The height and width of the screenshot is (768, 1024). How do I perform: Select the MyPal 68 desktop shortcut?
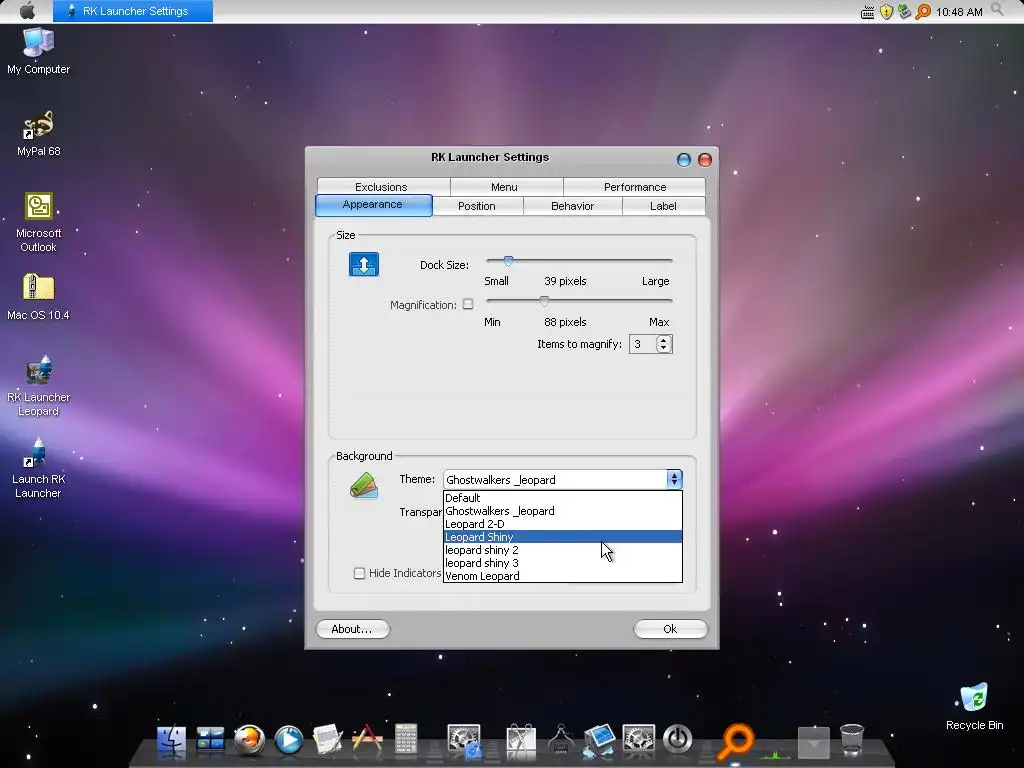click(39, 134)
